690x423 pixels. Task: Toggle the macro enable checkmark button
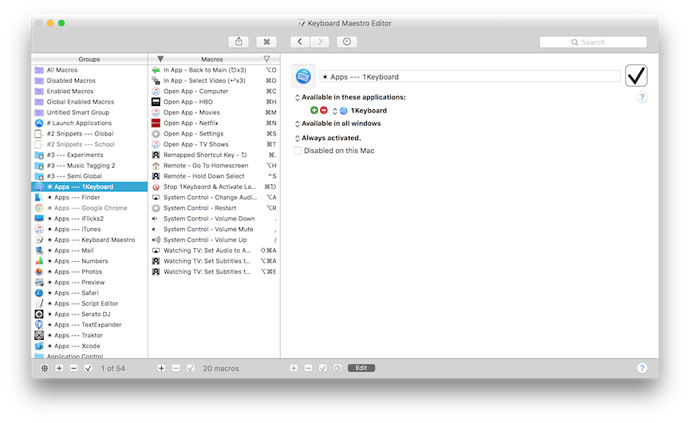point(190,368)
